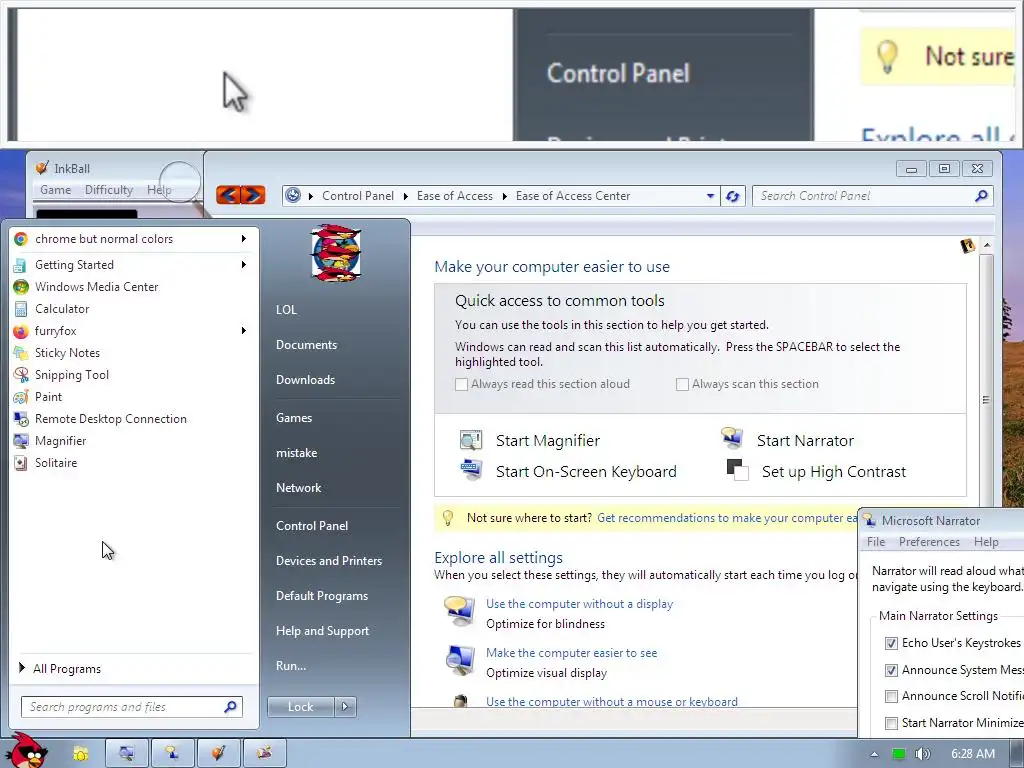Click refresh button next to address bar
Screen dimensions: 1024x768
733,196
